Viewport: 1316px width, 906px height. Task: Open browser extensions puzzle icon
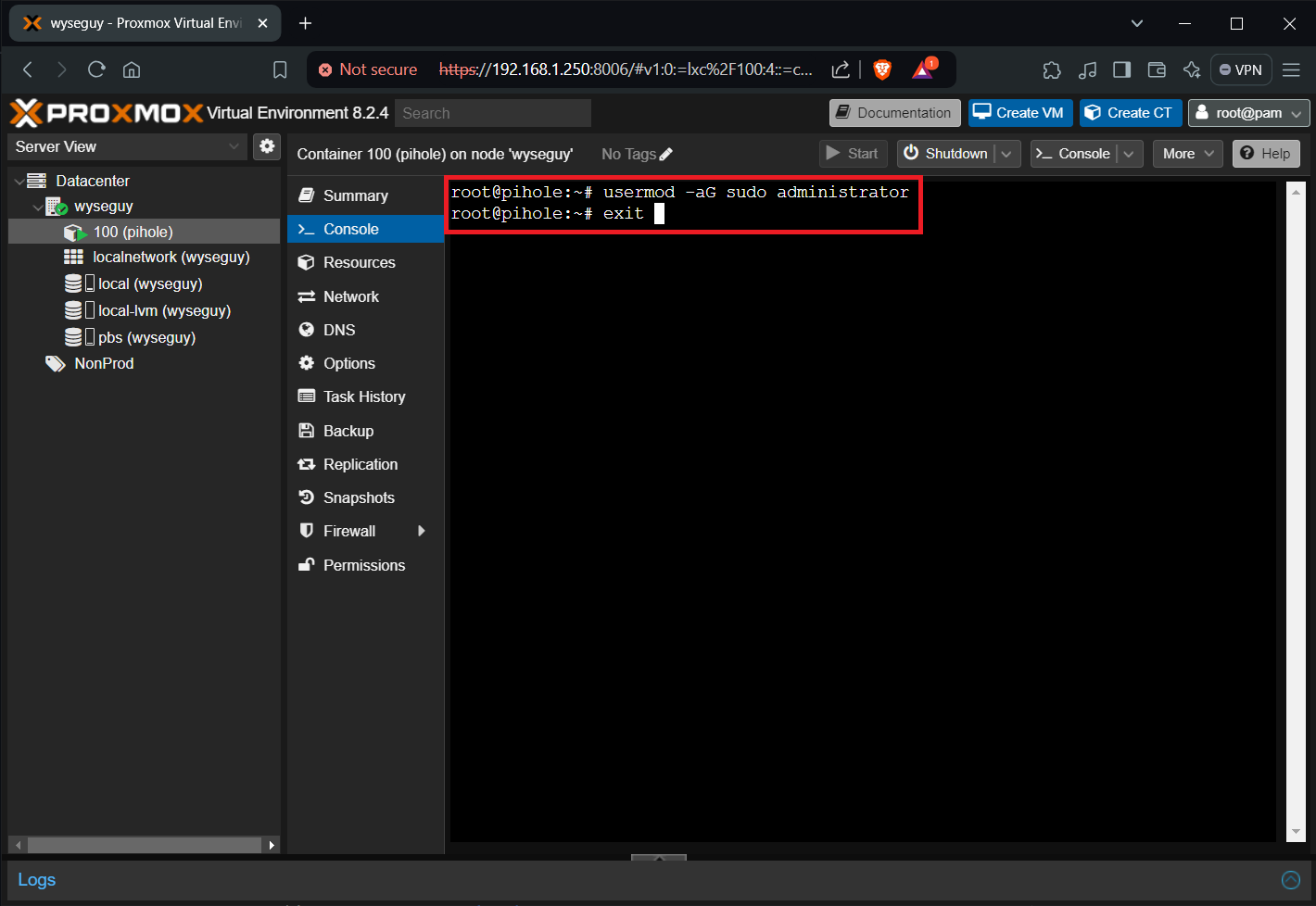(x=1052, y=69)
